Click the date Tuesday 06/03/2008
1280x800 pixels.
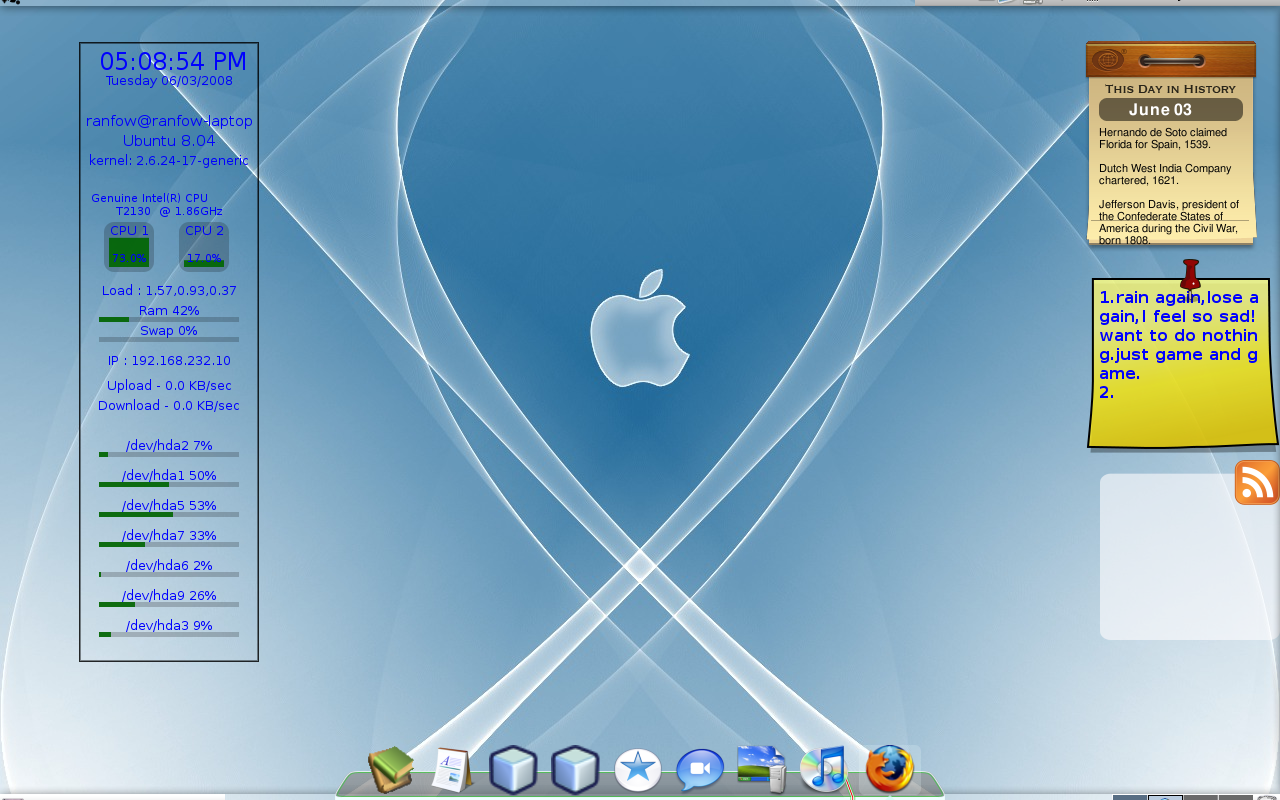click(169, 81)
